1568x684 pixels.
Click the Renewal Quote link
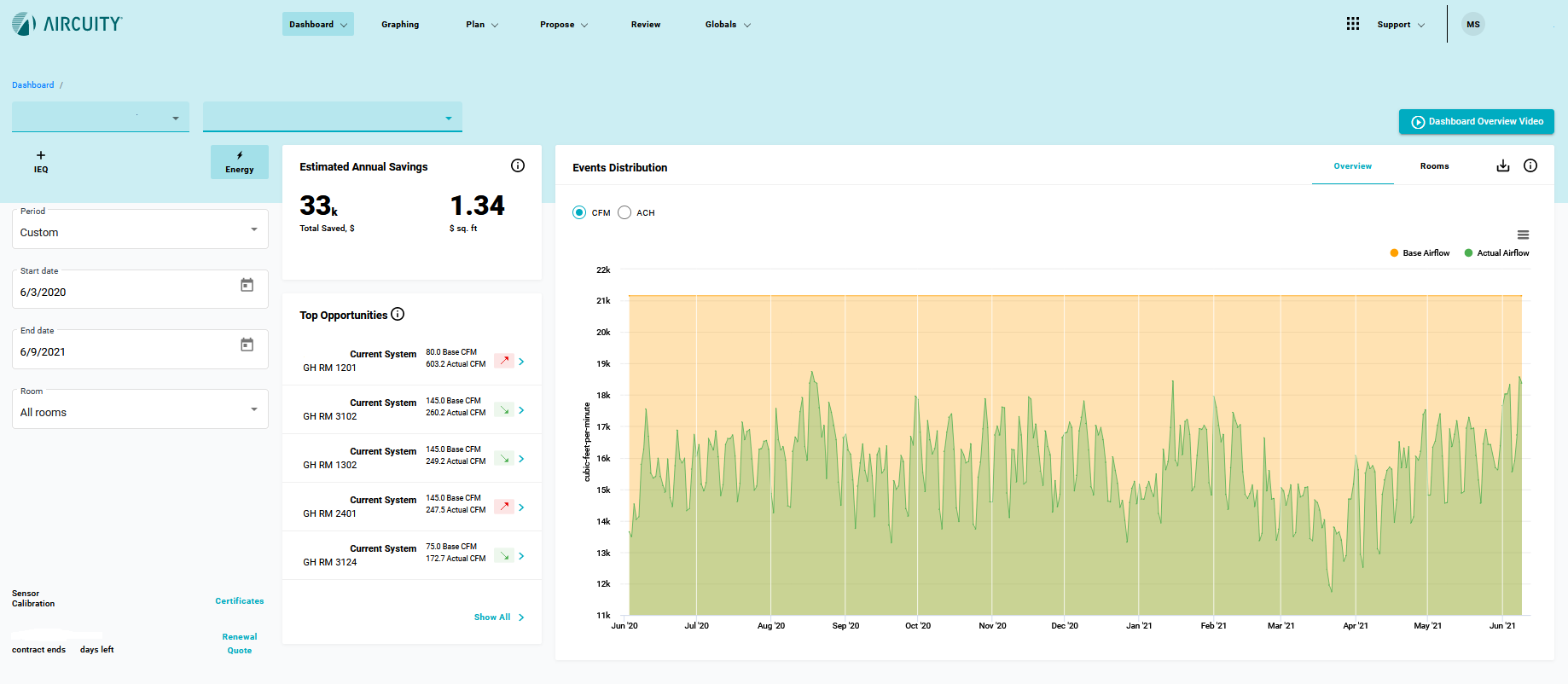pos(240,644)
